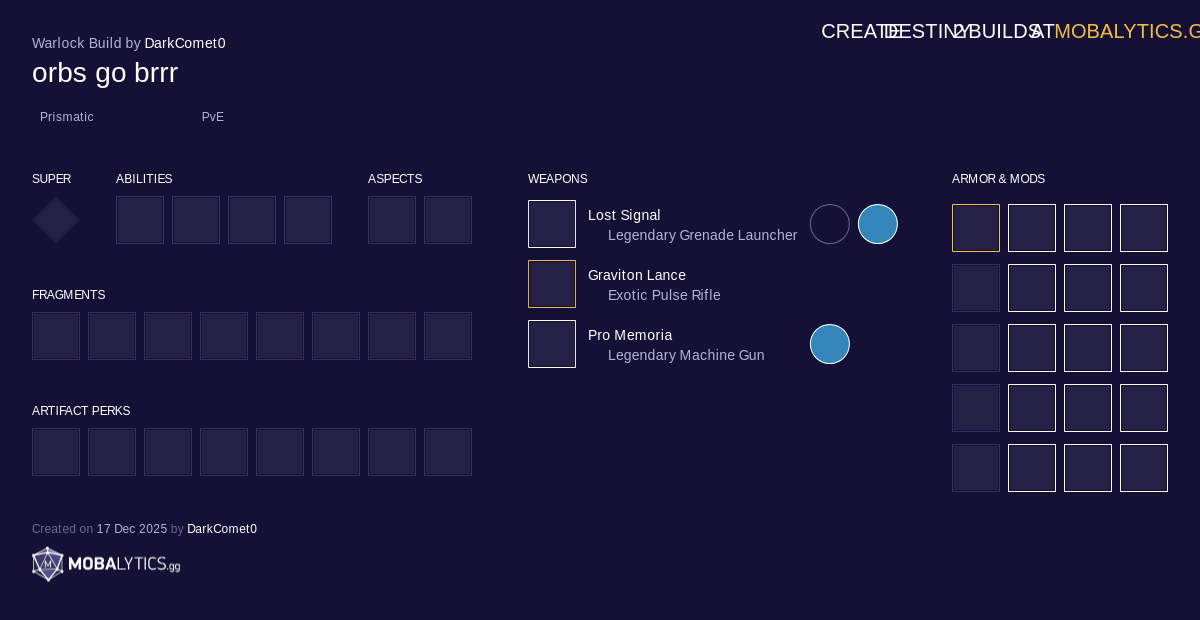Viewport: 1200px width, 620px height.
Task: Click the blue perk circle beside Pro Memoria
Action: (x=830, y=344)
